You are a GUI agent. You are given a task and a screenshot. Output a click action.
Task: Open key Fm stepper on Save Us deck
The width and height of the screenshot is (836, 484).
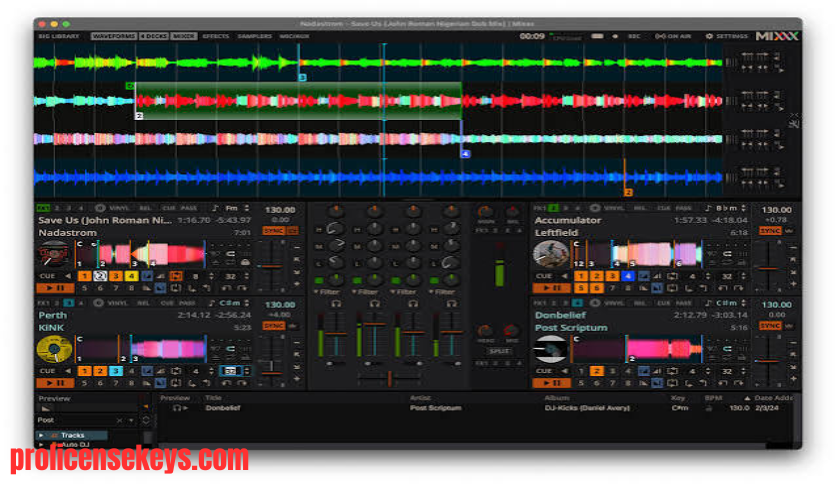coord(246,208)
